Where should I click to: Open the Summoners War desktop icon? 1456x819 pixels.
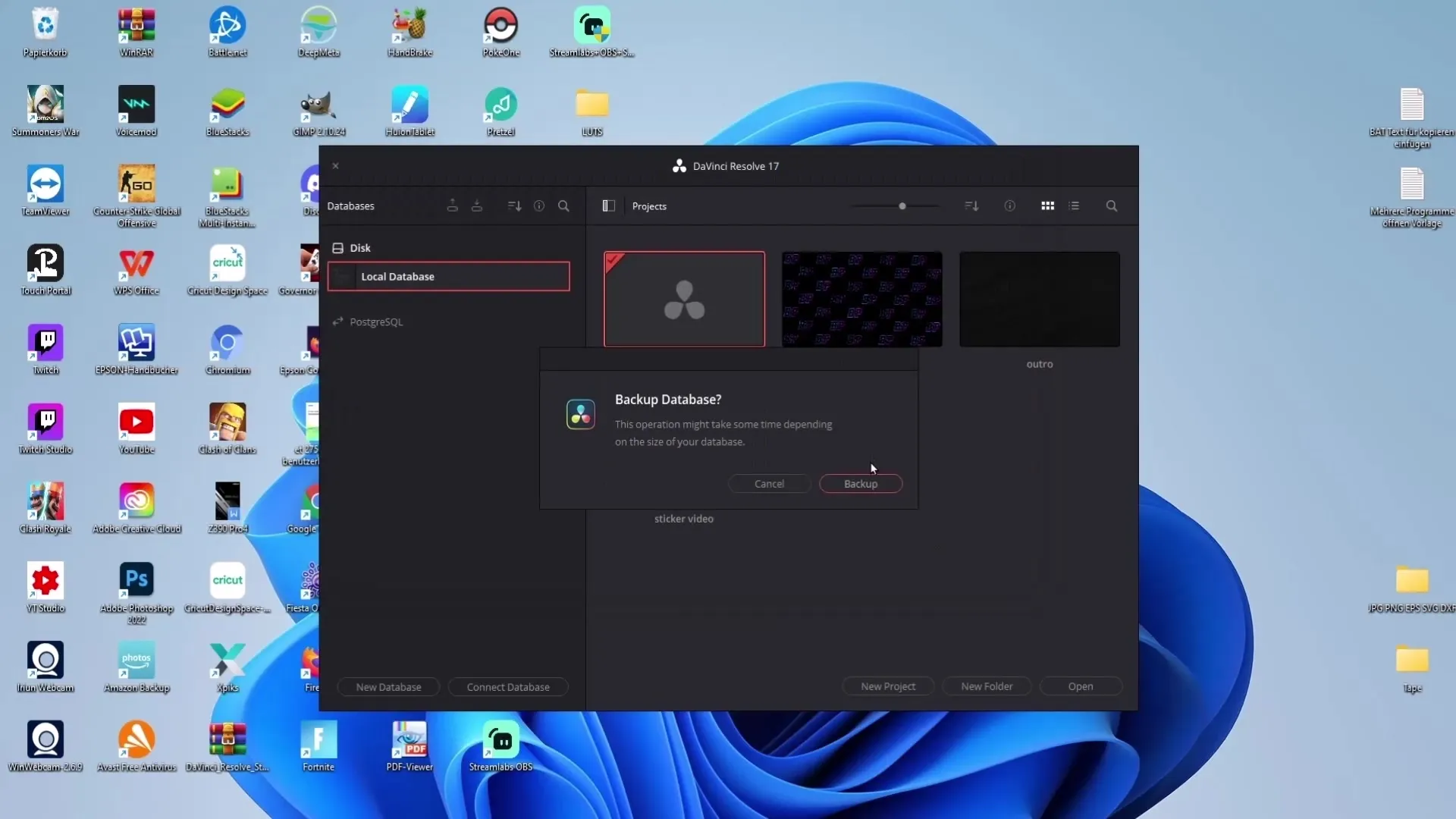[x=45, y=111]
